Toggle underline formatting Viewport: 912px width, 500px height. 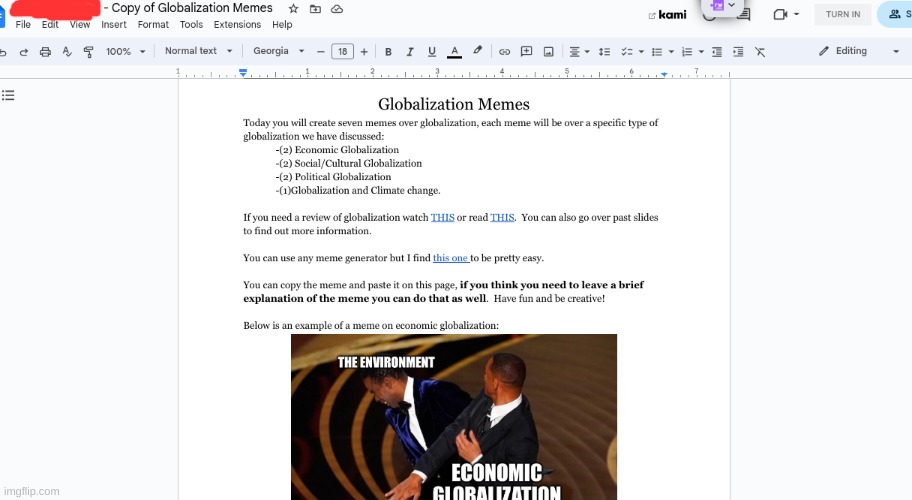pyautogui.click(x=432, y=52)
